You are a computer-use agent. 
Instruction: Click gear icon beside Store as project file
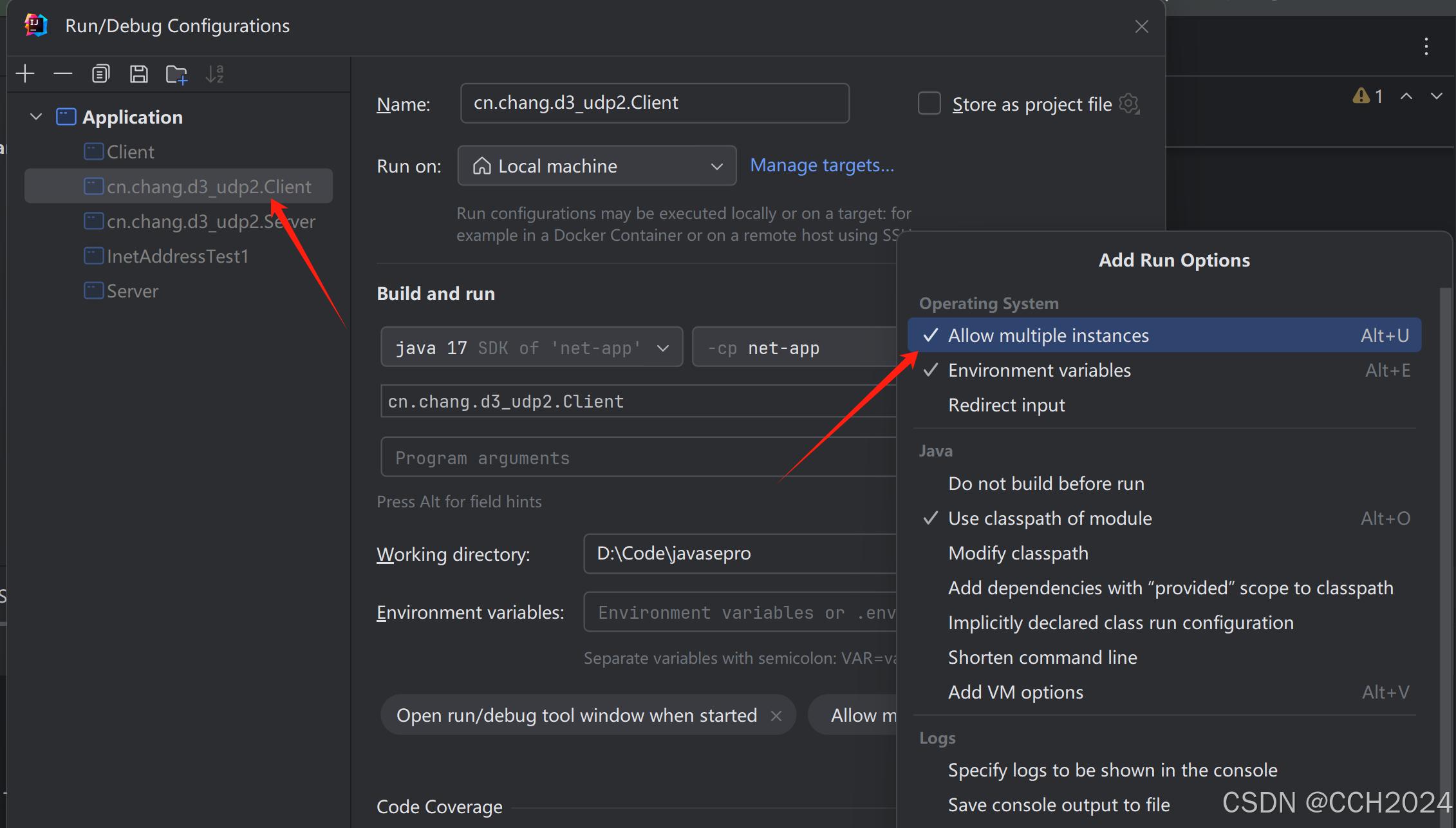coord(1129,104)
